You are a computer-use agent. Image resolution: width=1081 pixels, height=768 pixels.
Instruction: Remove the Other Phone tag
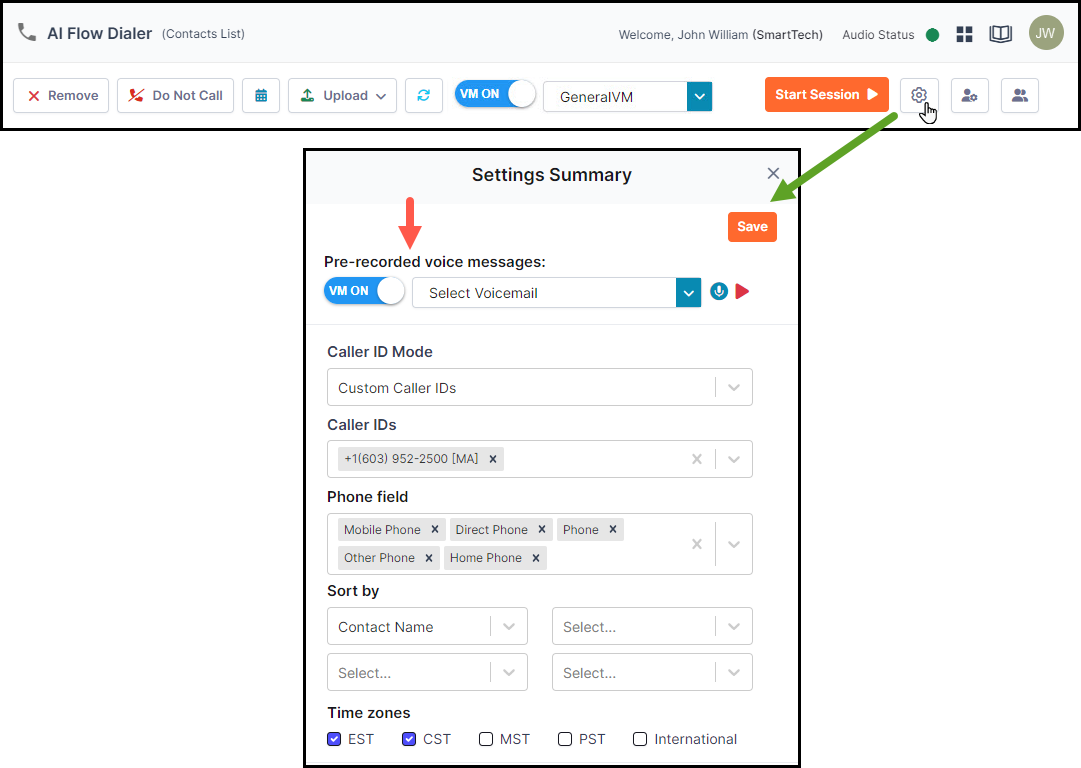click(429, 558)
